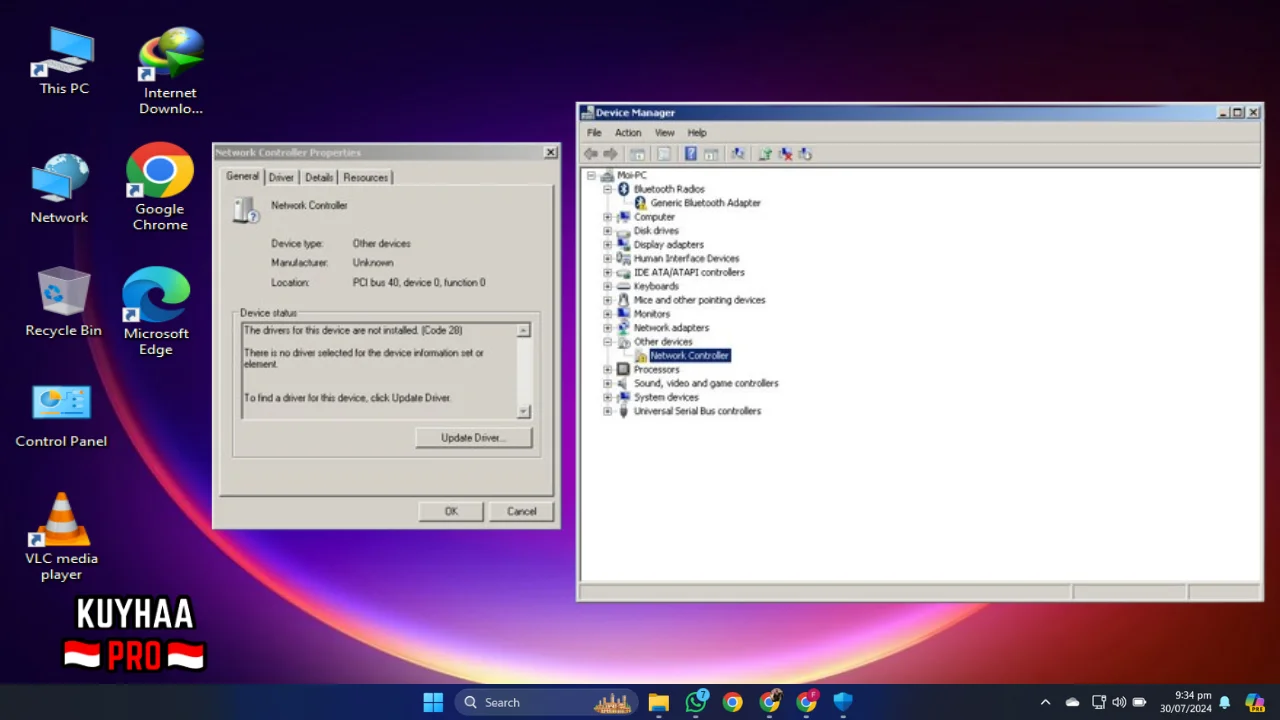1280x720 pixels.
Task: Open WhatsApp from the taskbar
Action: [x=696, y=702]
